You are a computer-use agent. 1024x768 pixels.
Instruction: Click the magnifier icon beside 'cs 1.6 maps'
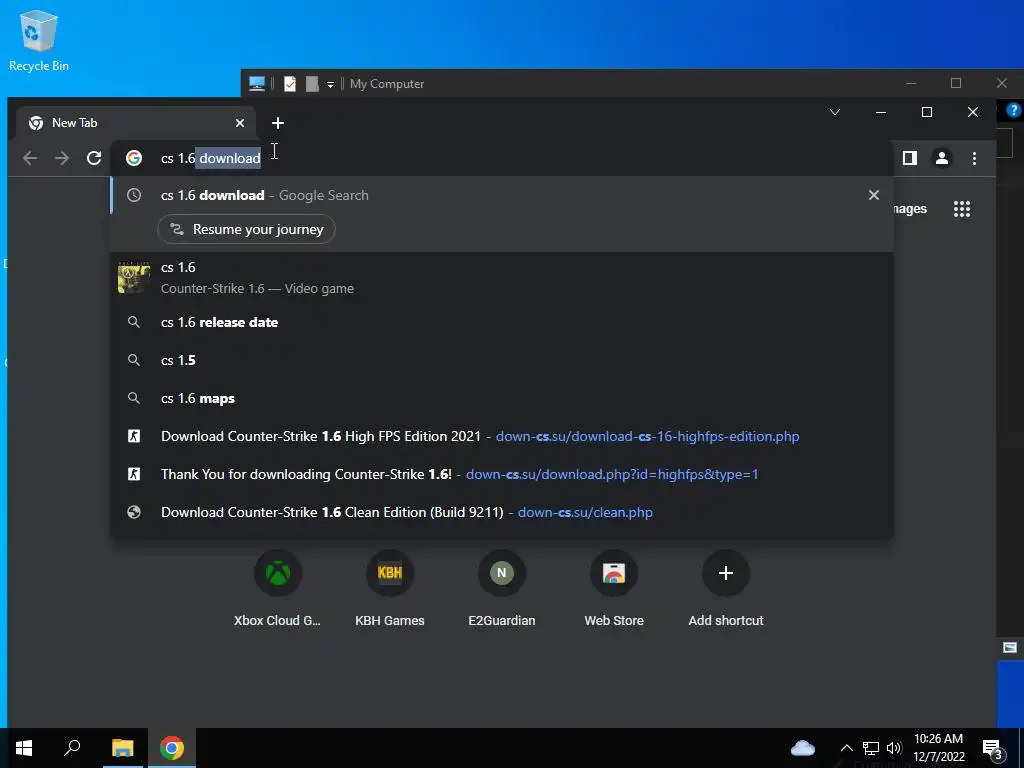pos(134,398)
